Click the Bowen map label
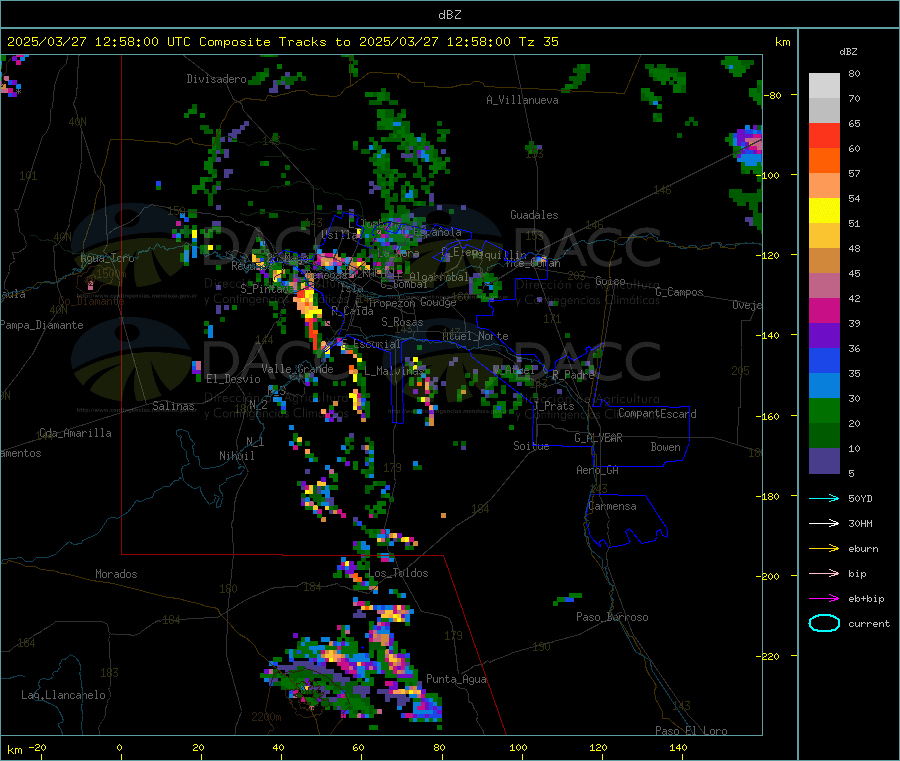This screenshot has width=900, height=761. (665, 447)
